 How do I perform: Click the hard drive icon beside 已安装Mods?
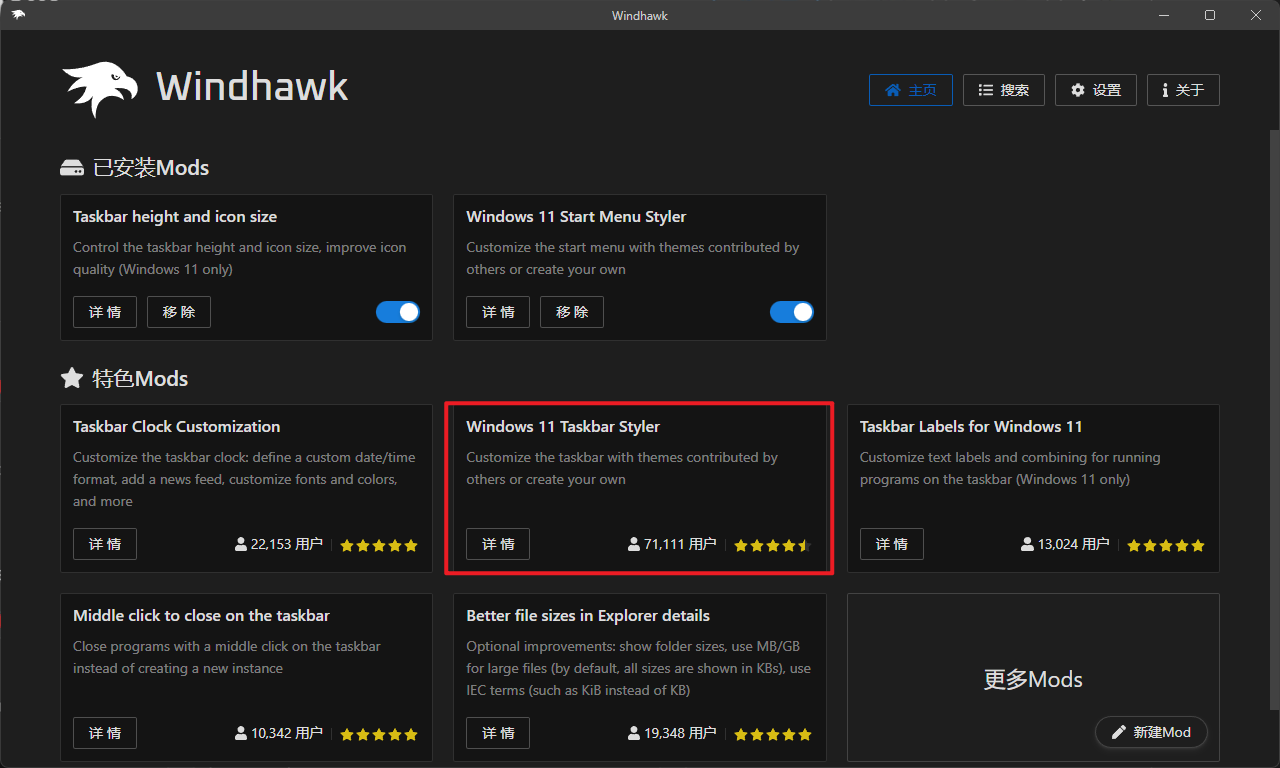click(x=72, y=168)
